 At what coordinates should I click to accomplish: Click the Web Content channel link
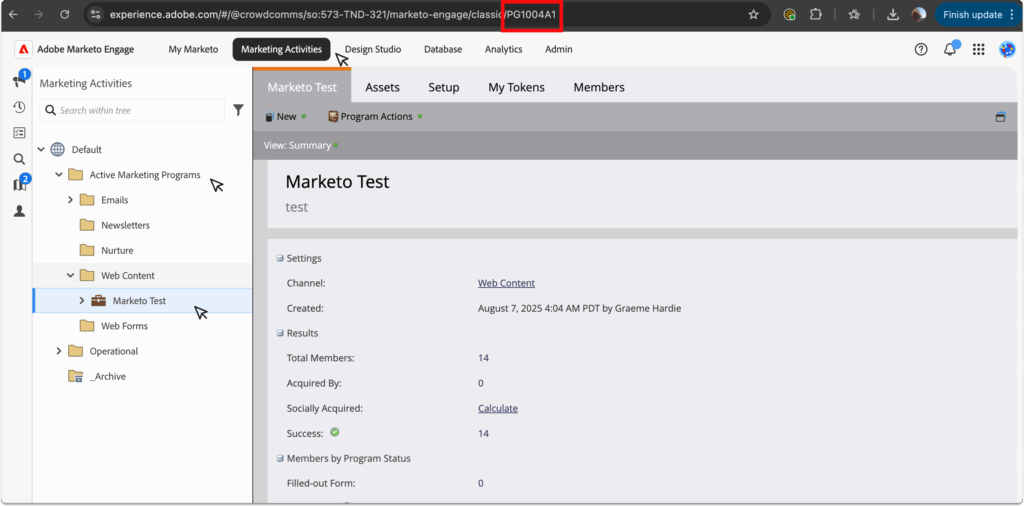click(x=506, y=283)
